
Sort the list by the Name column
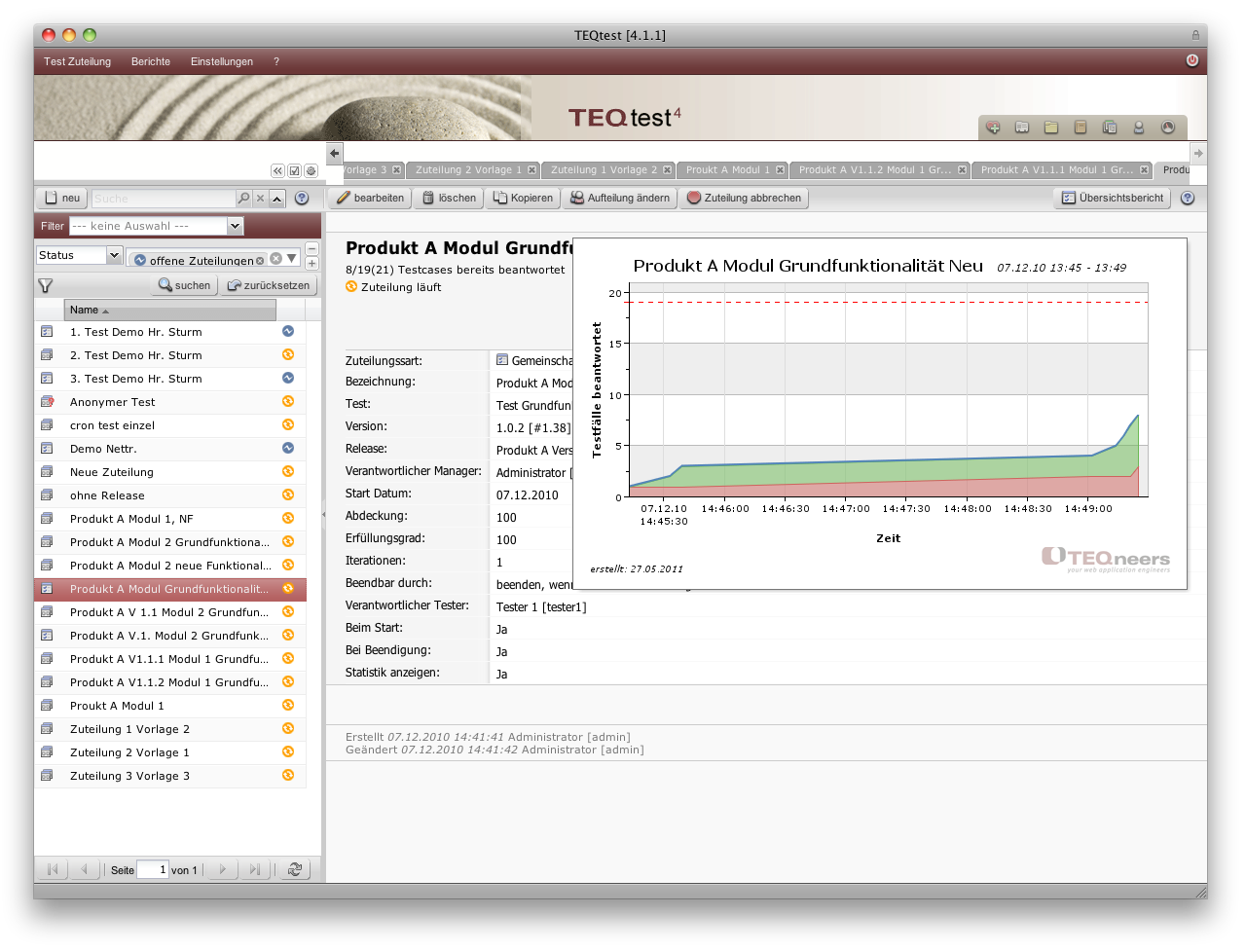pos(170,310)
